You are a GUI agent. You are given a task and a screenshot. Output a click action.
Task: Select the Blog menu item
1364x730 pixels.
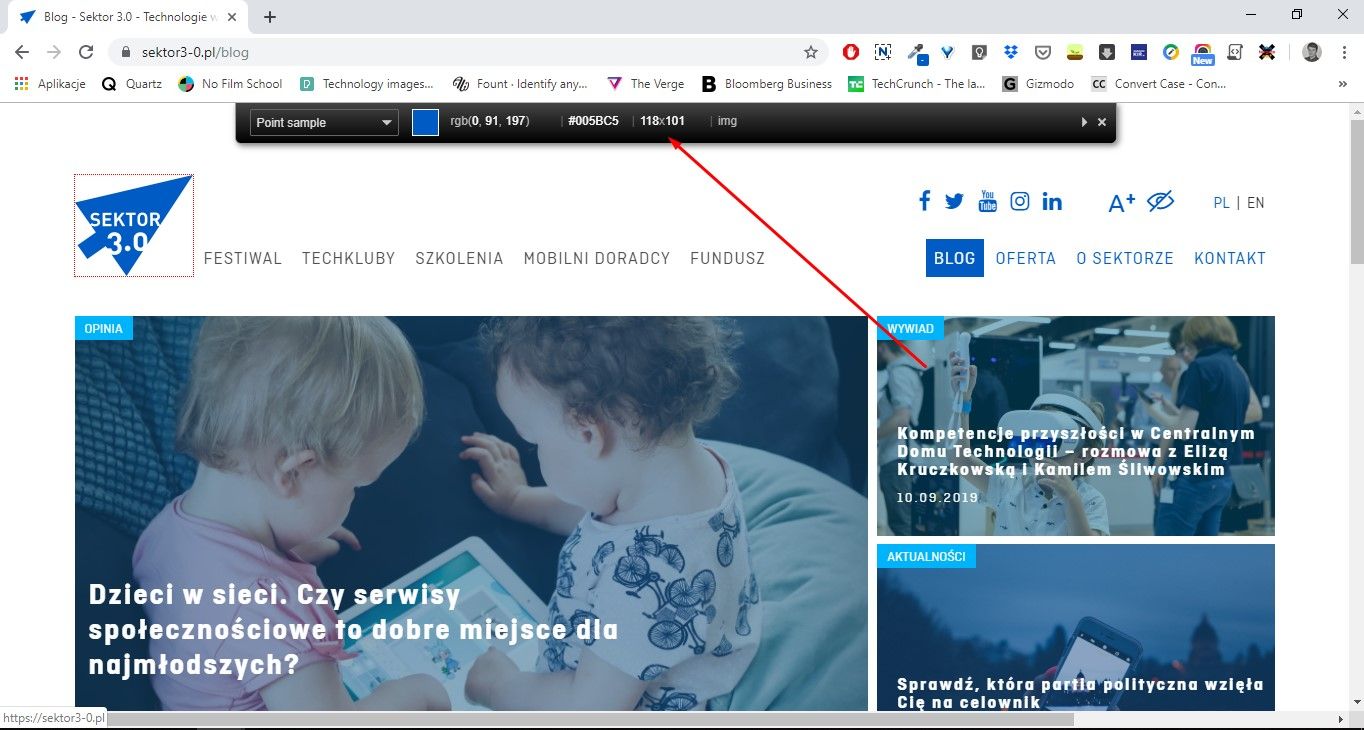tap(954, 258)
